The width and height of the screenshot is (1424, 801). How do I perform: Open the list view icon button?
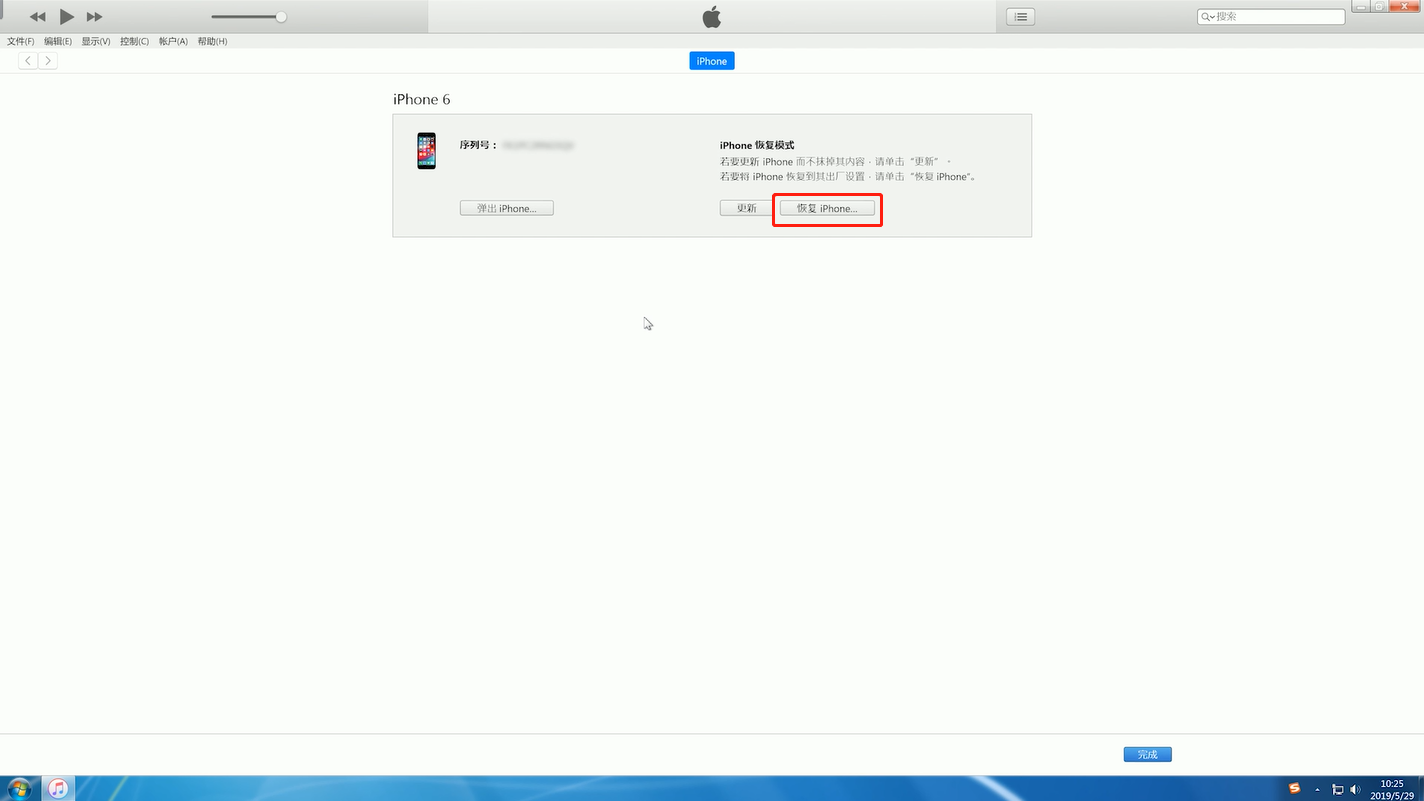1020,17
